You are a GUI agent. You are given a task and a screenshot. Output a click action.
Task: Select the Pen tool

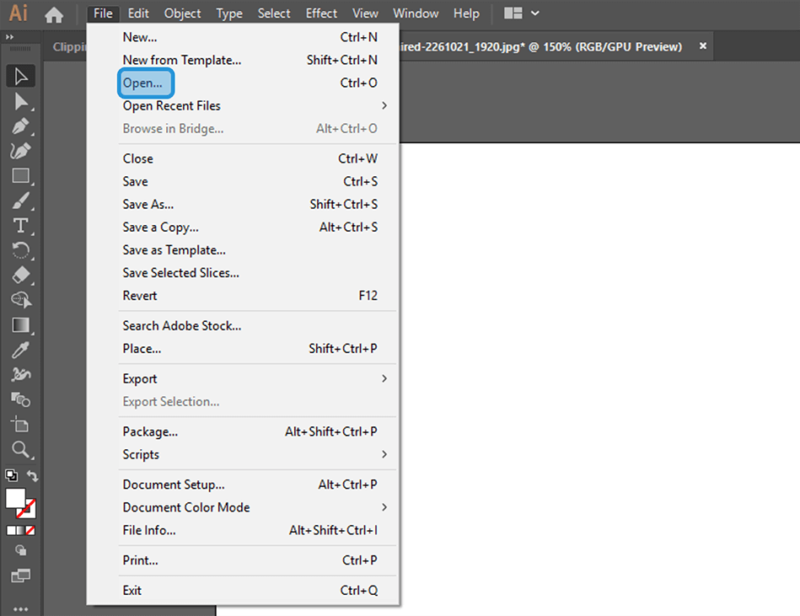coord(20,126)
